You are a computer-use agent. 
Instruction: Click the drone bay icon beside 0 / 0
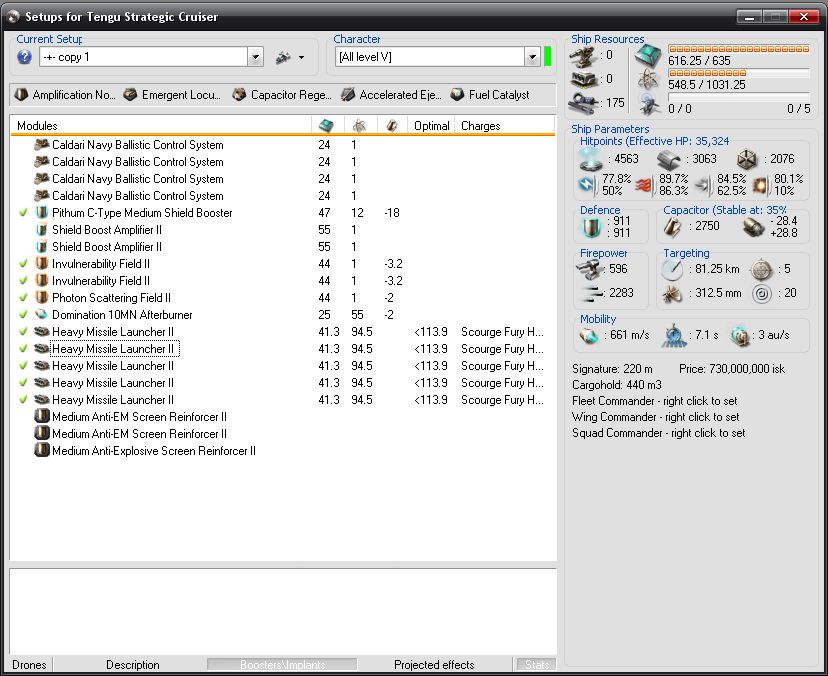pyautogui.click(x=649, y=104)
